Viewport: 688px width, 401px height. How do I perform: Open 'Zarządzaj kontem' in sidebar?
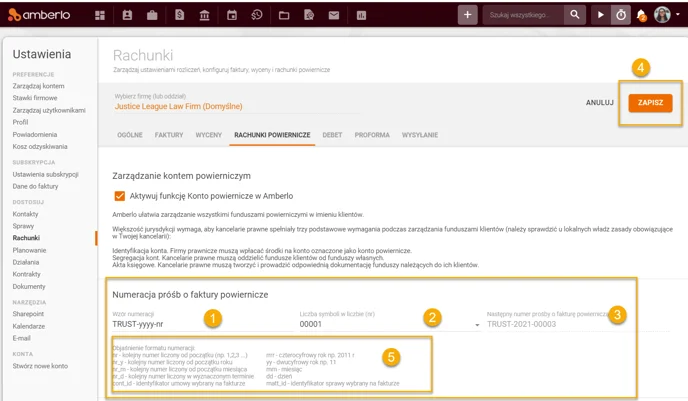[39, 86]
